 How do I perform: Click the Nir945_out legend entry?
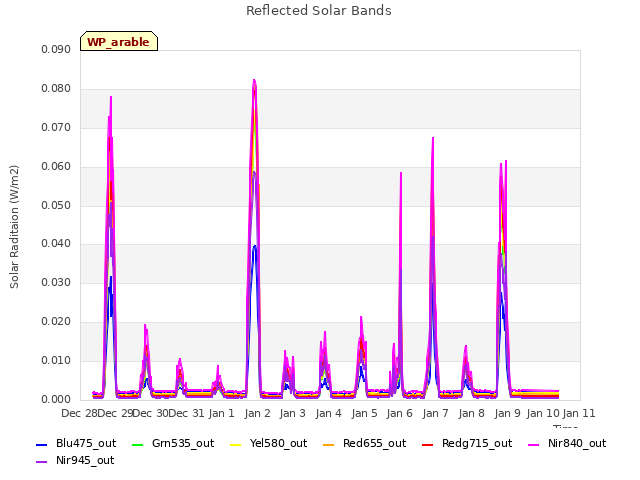(x=75, y=461)
